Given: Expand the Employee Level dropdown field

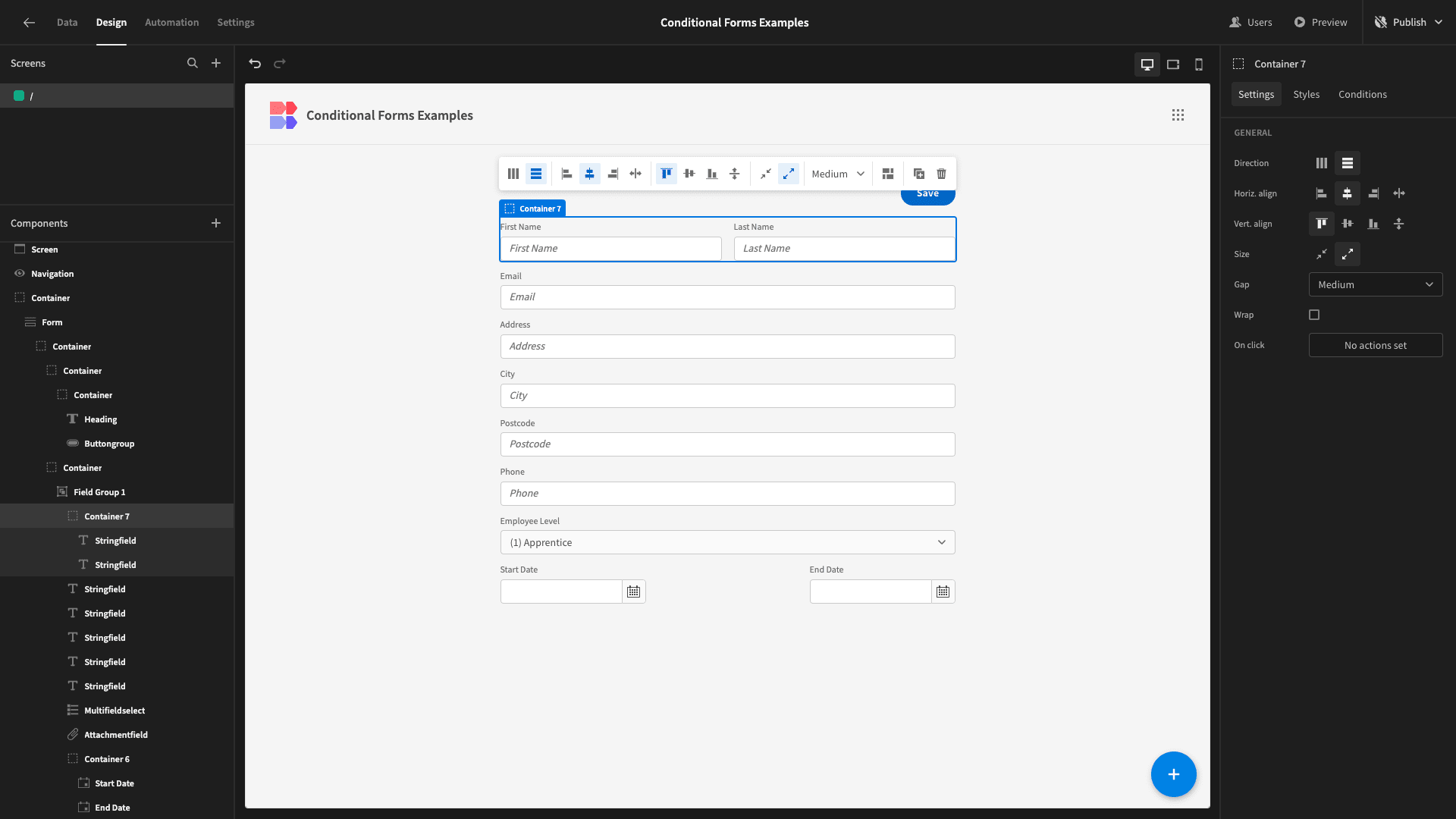Looking at the screenshot, I should [940, 542].
